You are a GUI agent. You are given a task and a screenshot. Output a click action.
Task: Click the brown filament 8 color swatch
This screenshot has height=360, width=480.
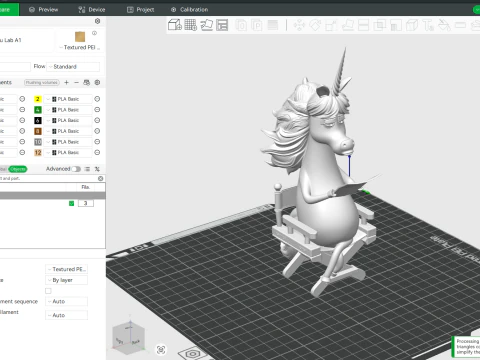pyautogui.click(x=38, y=131)
